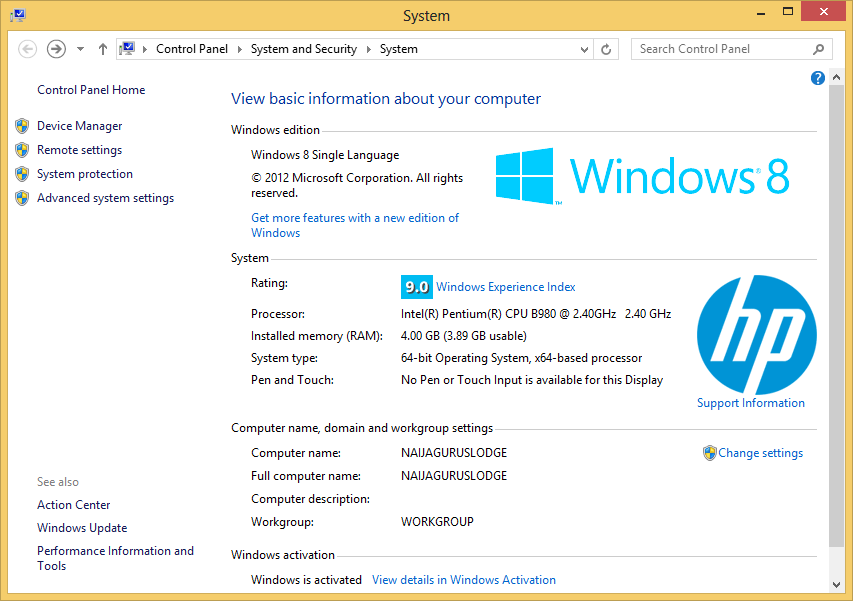Click shield icon beside Device Manager
This screenshot has width=853, height=601.
(x=22, y=126)
